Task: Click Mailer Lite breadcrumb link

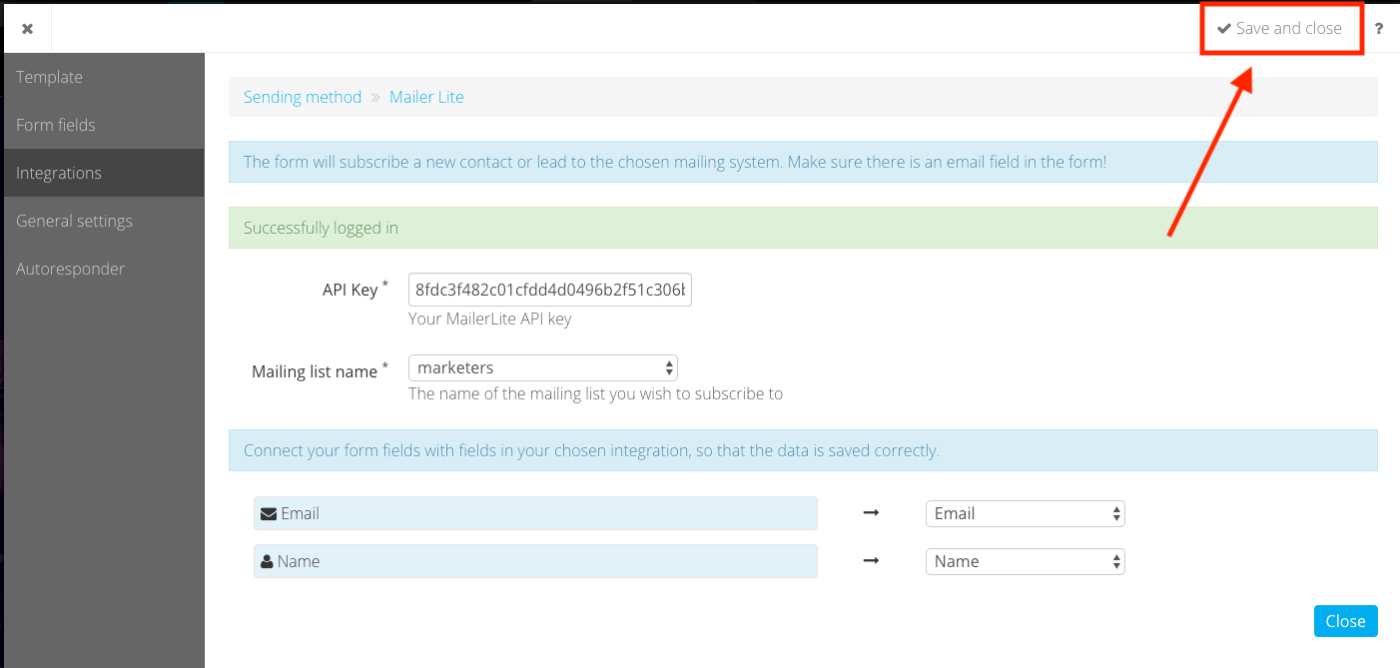Action: pyautogui.click(x=426, y=97)
